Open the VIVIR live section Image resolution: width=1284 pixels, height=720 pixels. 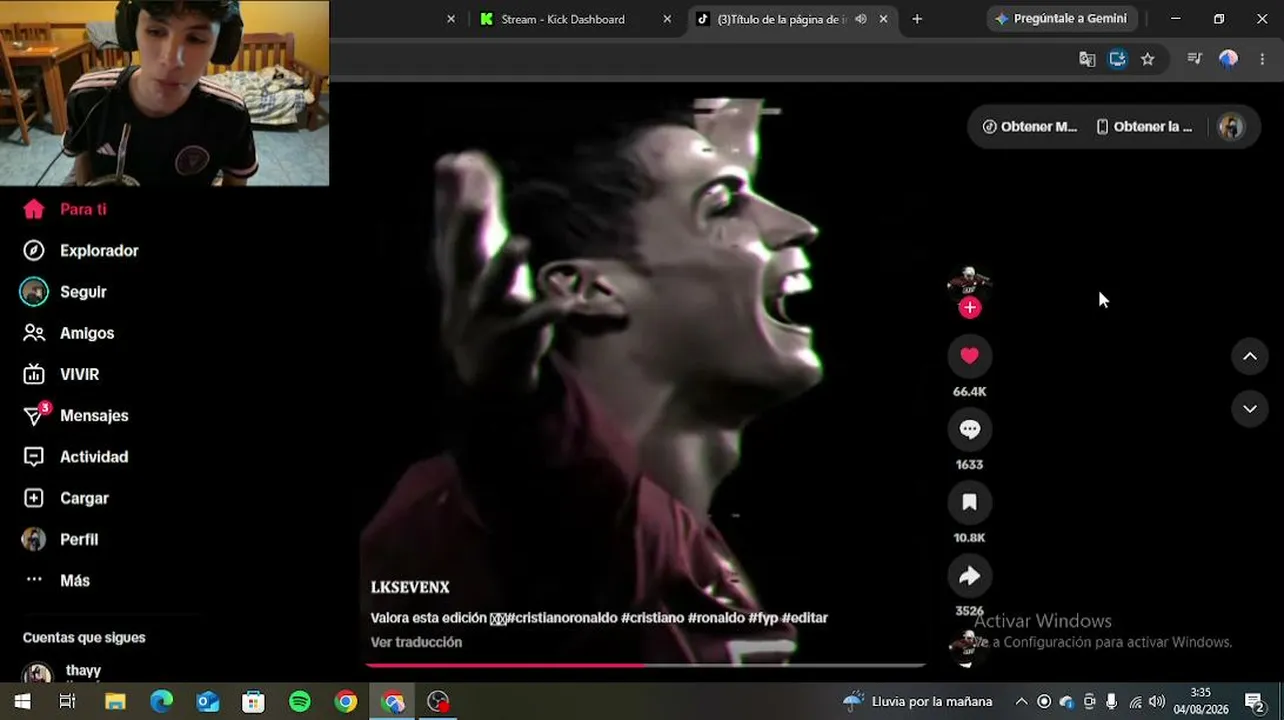point(61,374)
